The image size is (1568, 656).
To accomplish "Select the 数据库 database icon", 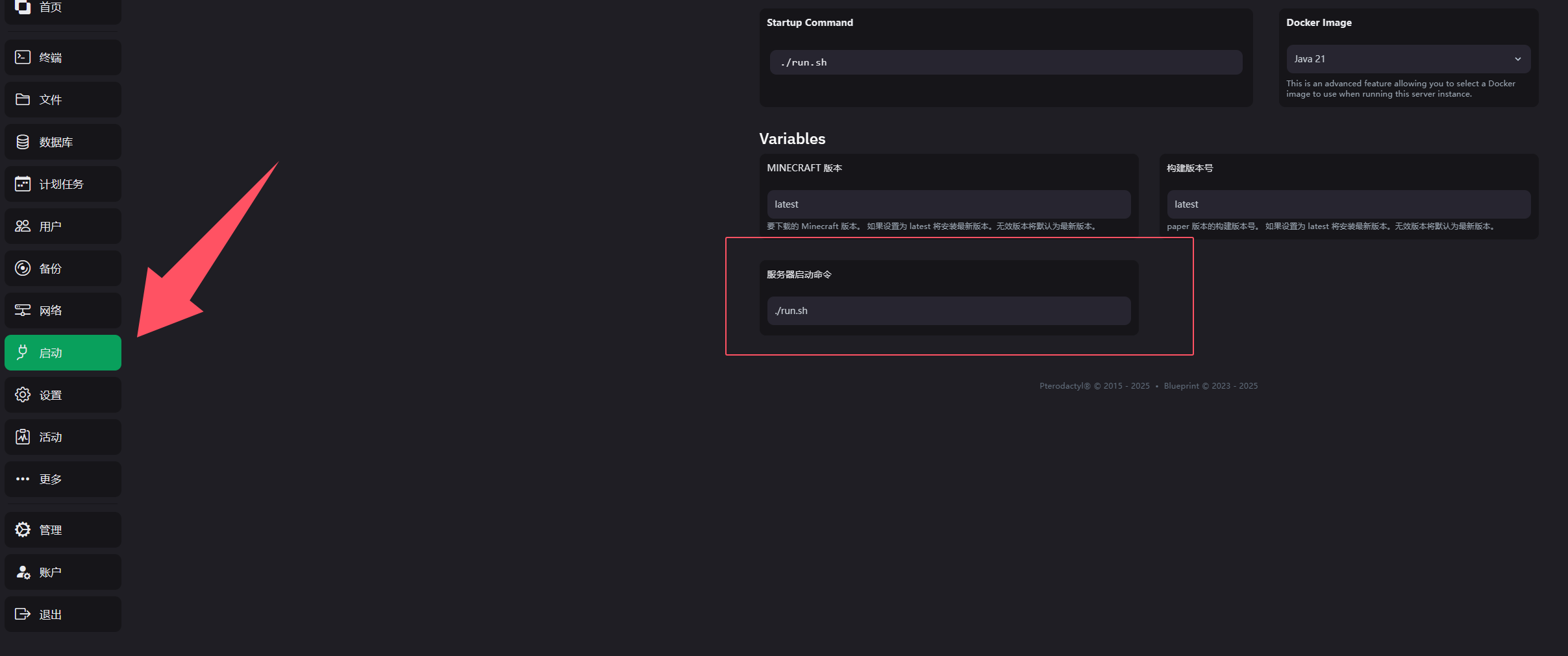I will click(x=23, y=141).
